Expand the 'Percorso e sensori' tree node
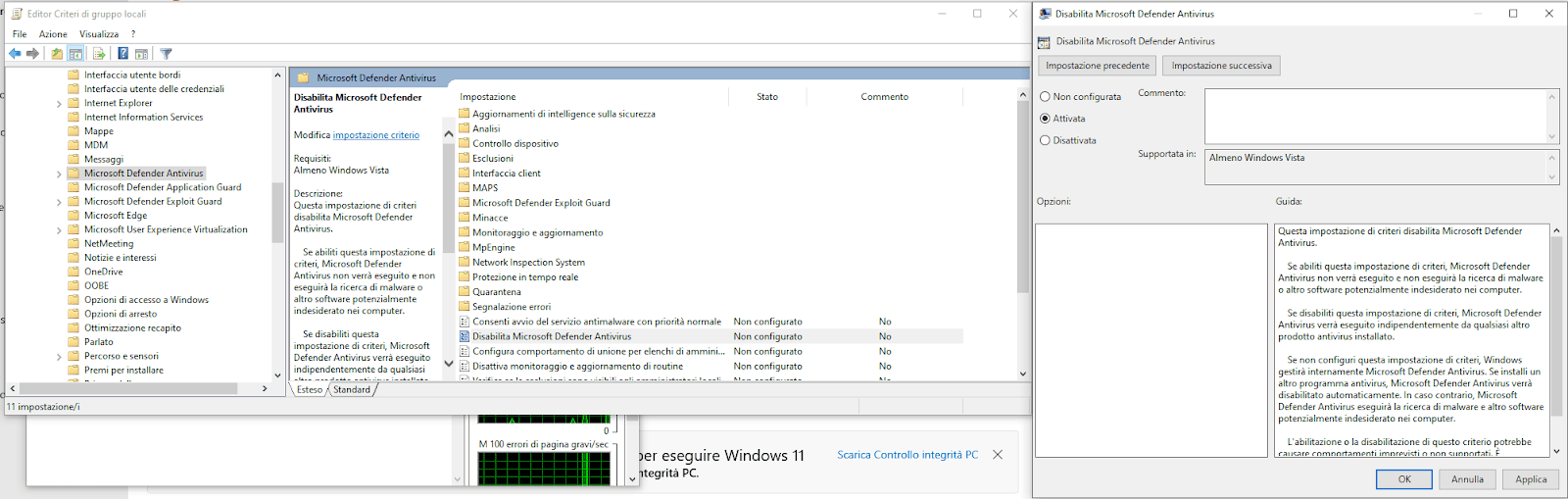 pyautogui.click(x=59, y=357)
